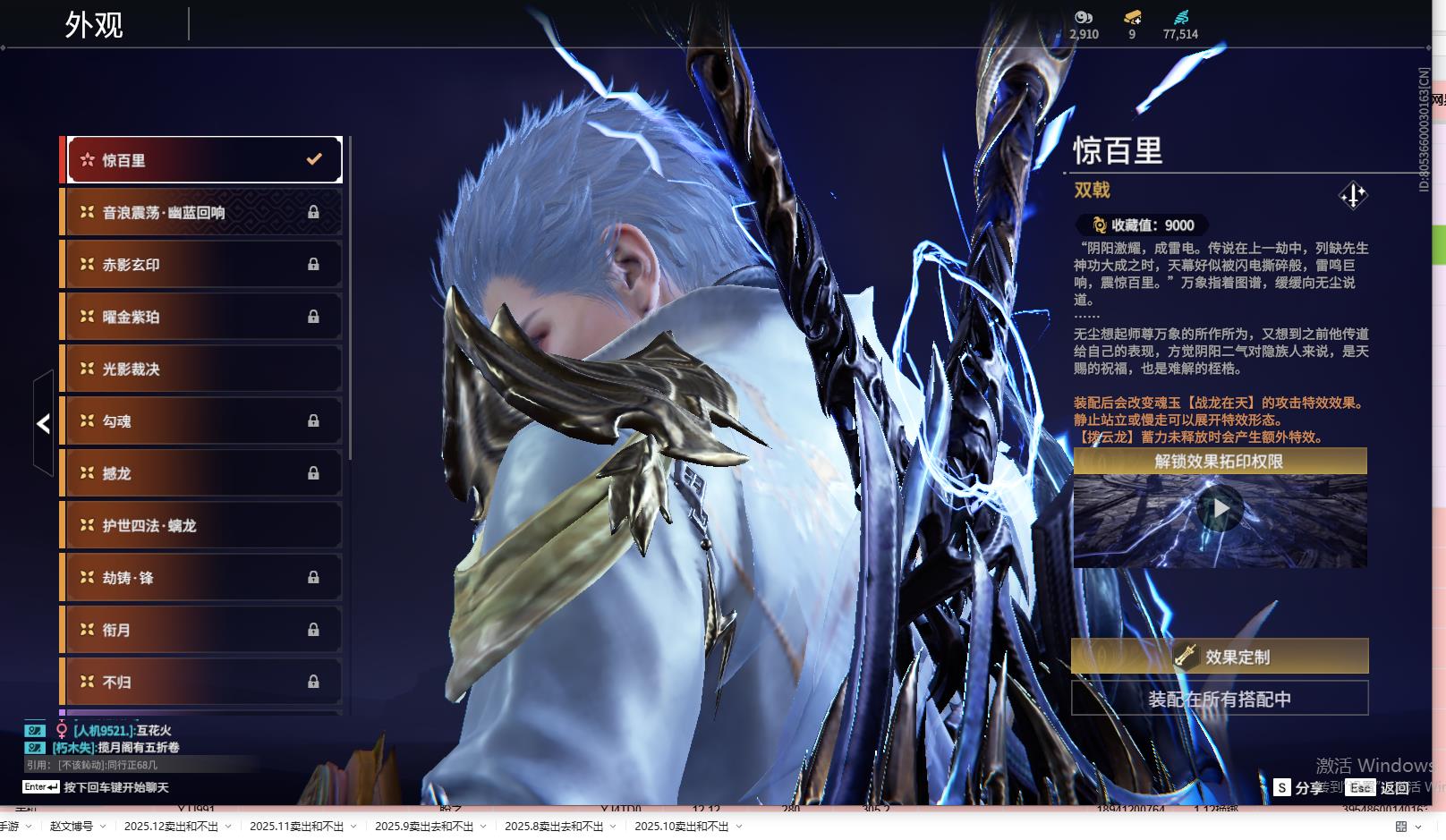Click the gender symbol beside 人机9521

pyautogui.click(x=62, y=731)
